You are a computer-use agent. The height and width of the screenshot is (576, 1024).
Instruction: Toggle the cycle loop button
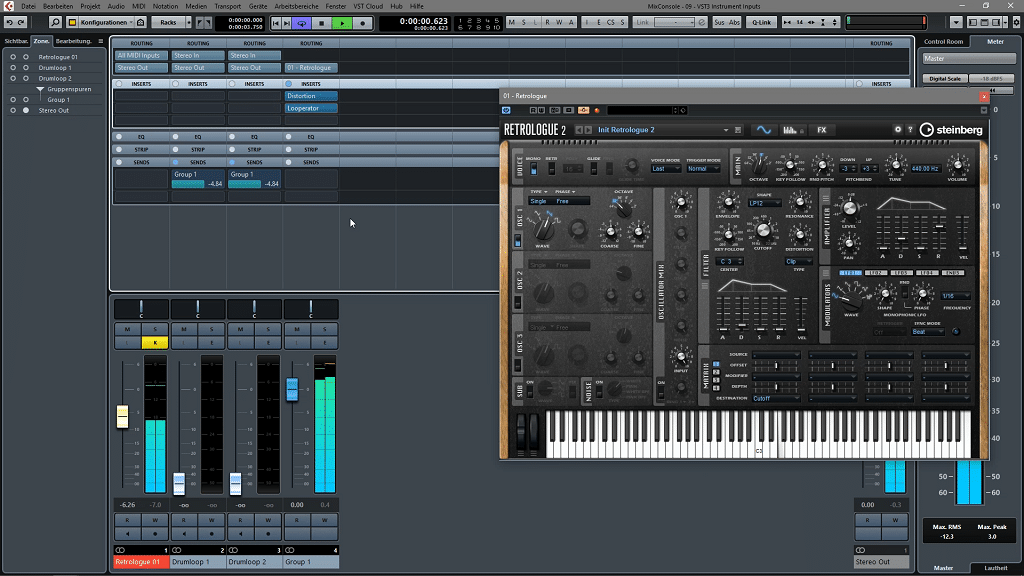[x=302, y=23]
